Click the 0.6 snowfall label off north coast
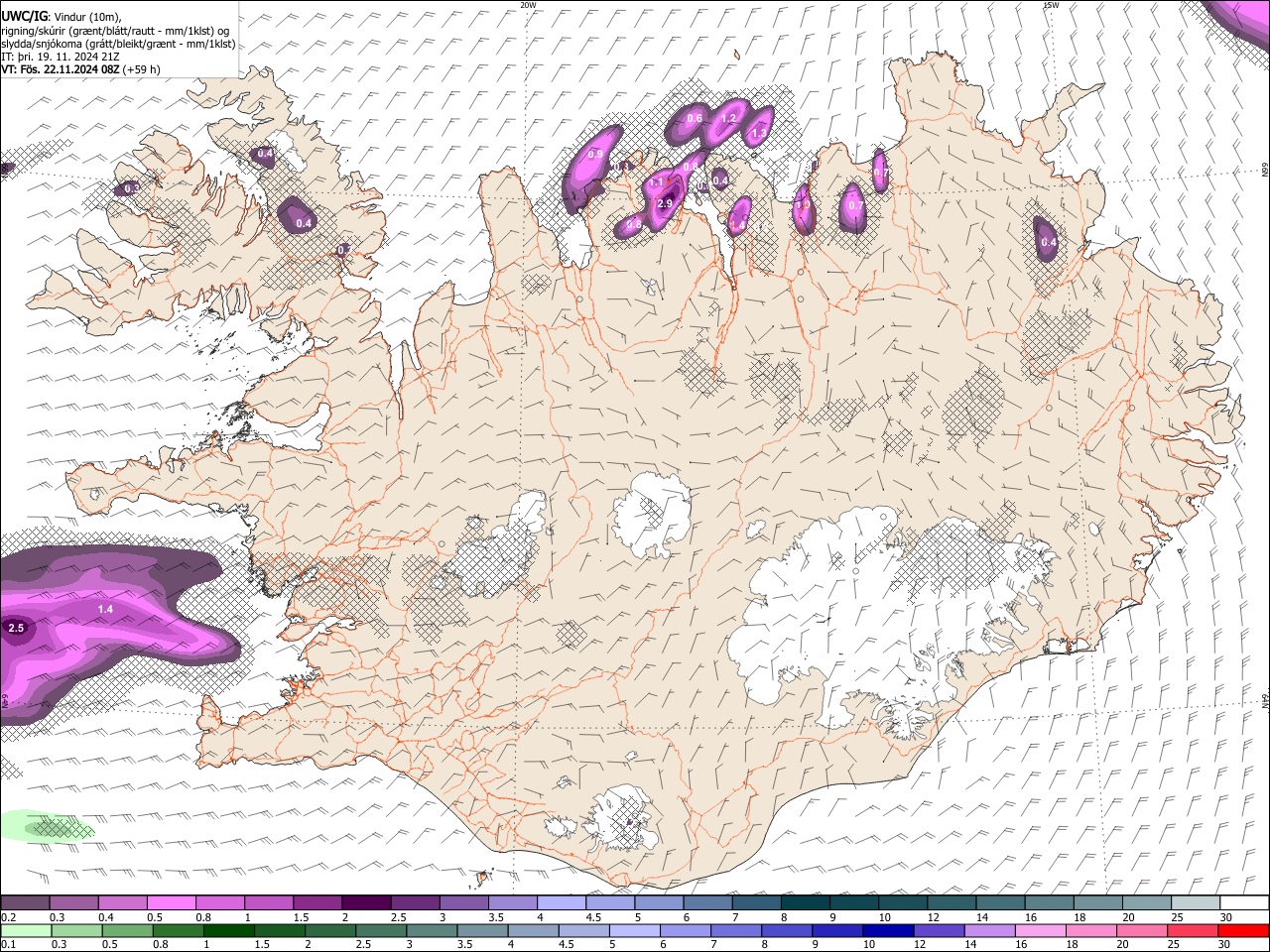The width and height of the screenshot is (1270, 952). 695,119
